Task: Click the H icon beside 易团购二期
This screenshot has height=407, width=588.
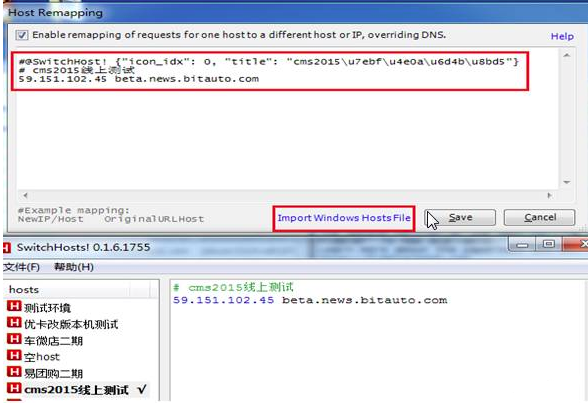Action: point(14,372)
